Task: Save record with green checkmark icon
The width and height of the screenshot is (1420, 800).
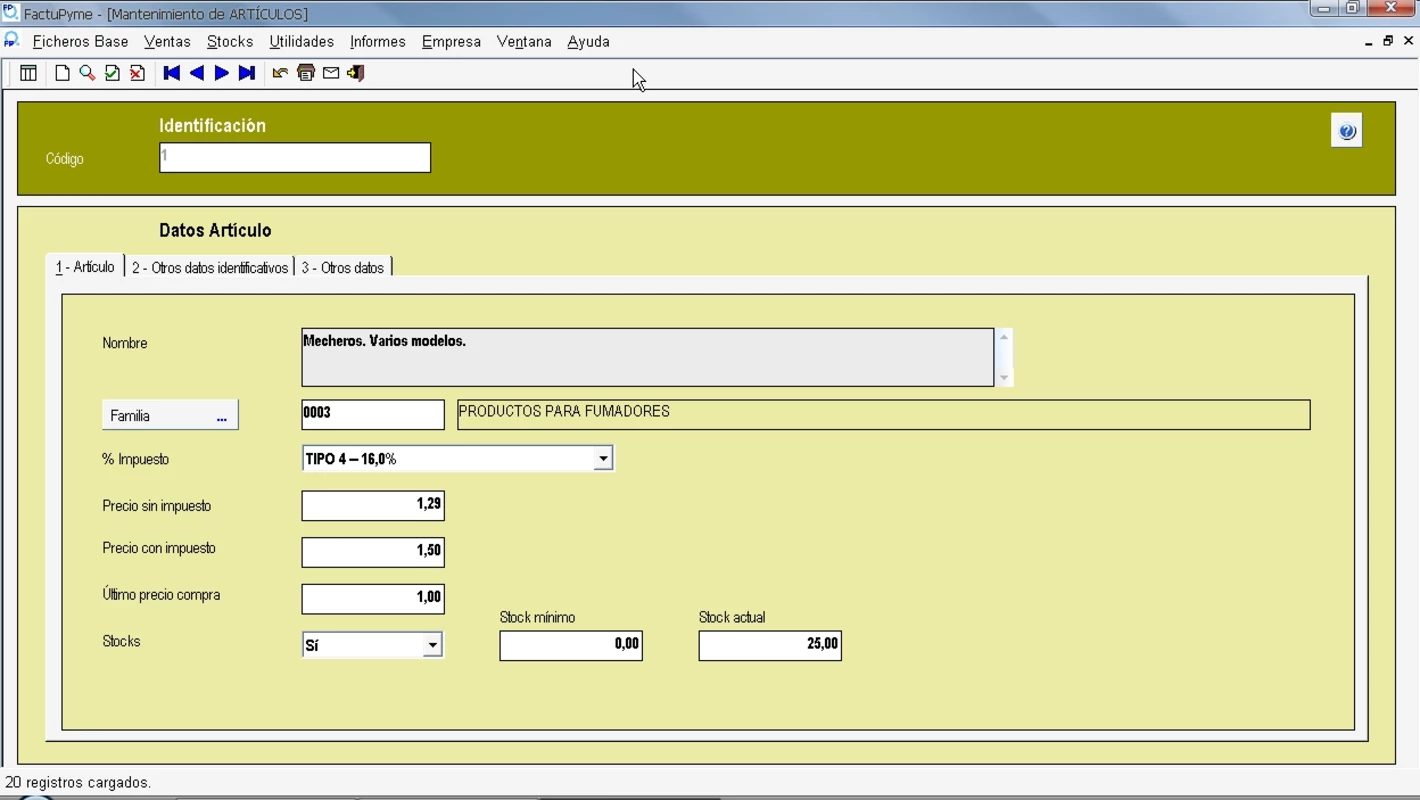Action: (112, 73)
